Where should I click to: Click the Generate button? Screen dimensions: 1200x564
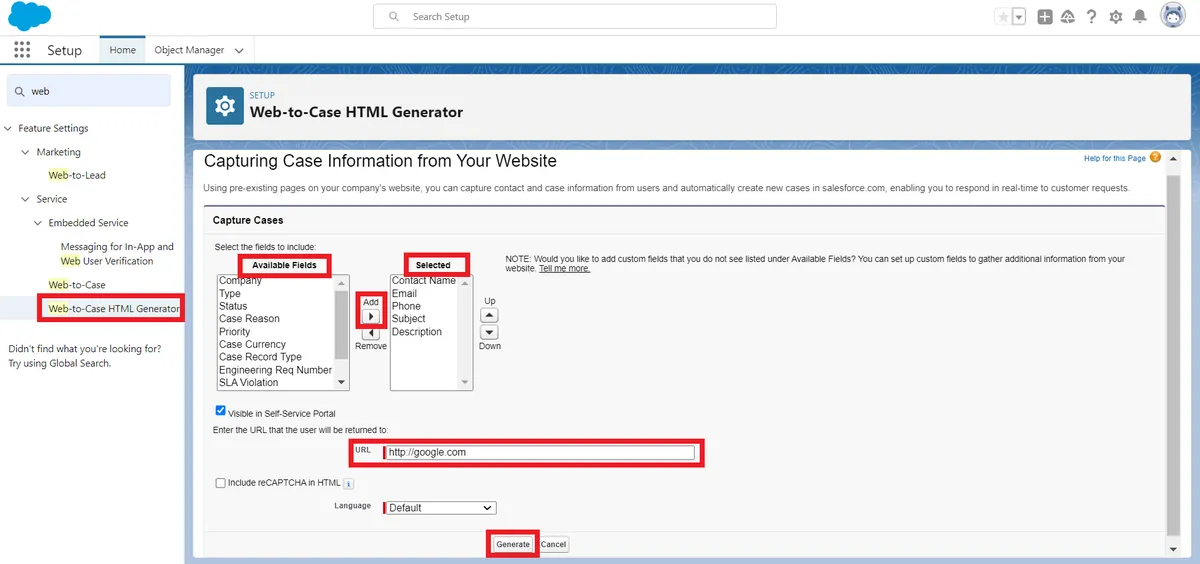513,544
